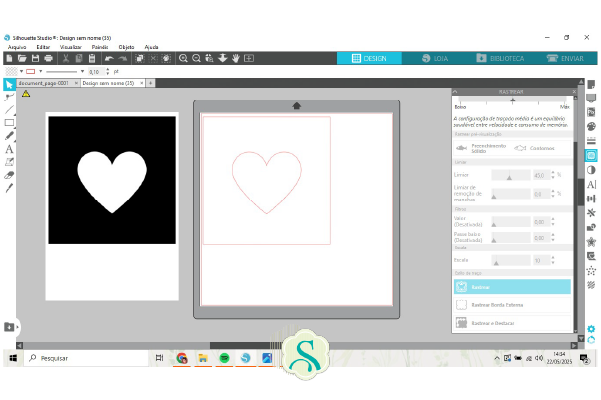Viewport: 601px width, 400px height.
Task: Adjust the trace quality Baixo-Máx slider
Action: (x=512, y=101)
